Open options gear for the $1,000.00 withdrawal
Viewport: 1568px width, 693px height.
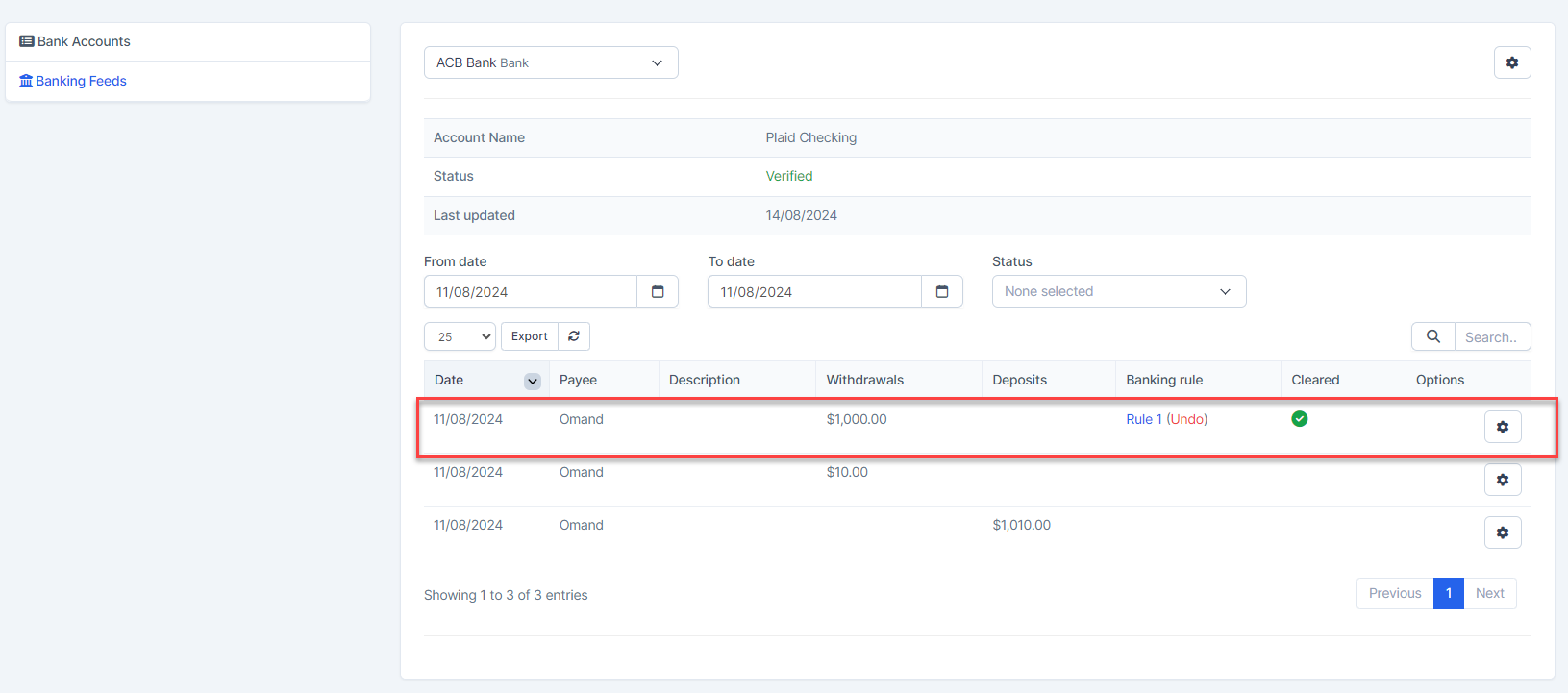(x=1502, y=427)
